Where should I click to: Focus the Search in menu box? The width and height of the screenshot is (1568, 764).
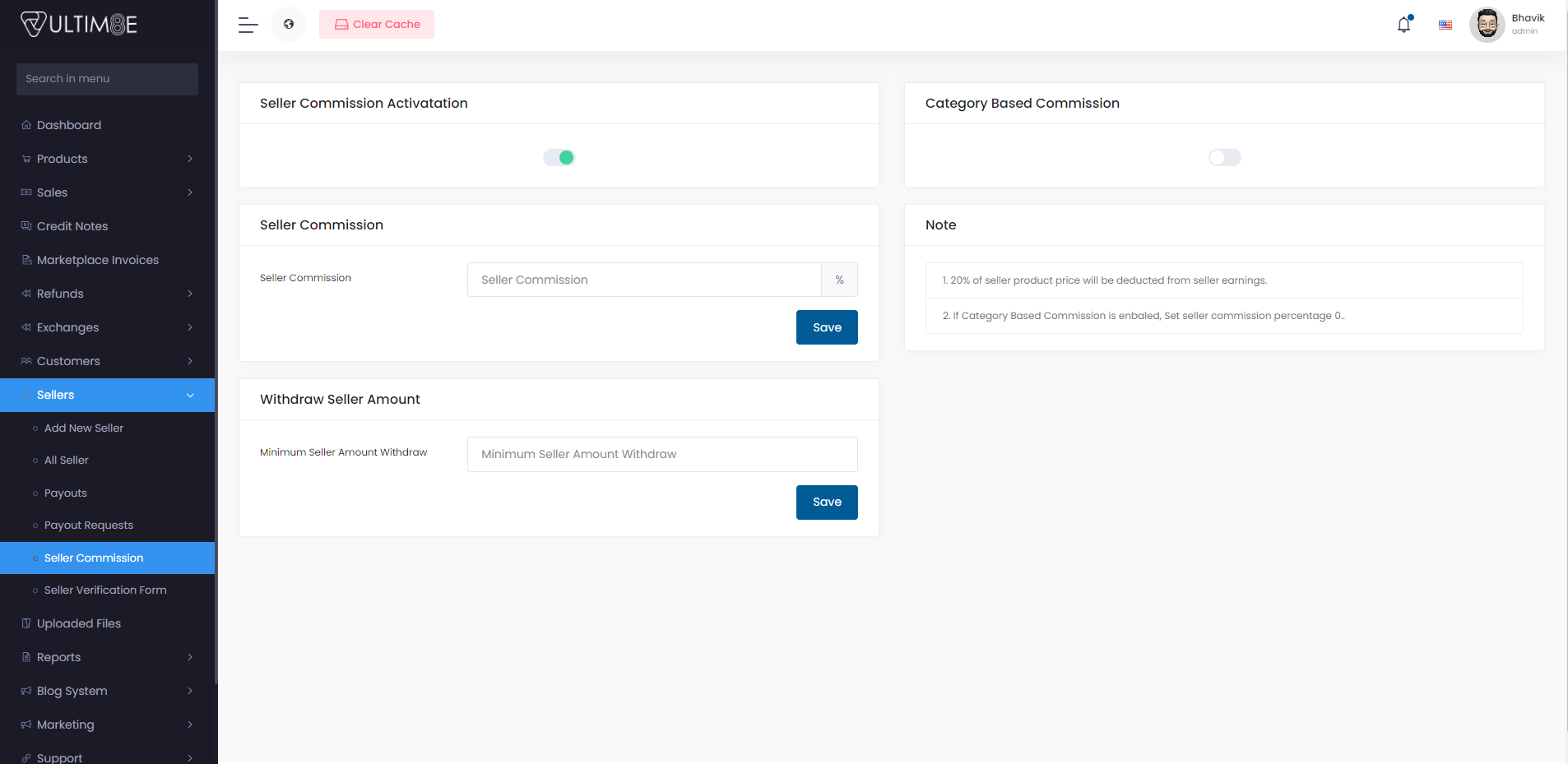[107, 79]
